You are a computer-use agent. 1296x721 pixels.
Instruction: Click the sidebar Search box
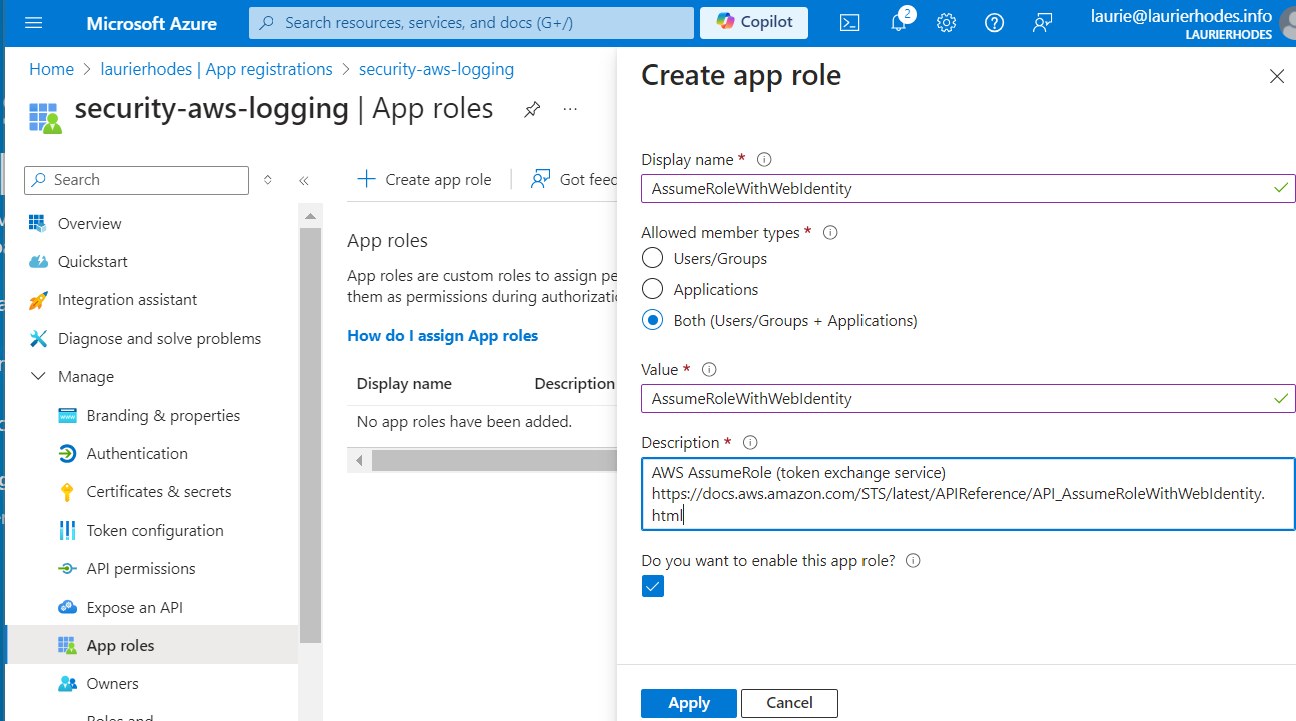(x=137, y=180)
